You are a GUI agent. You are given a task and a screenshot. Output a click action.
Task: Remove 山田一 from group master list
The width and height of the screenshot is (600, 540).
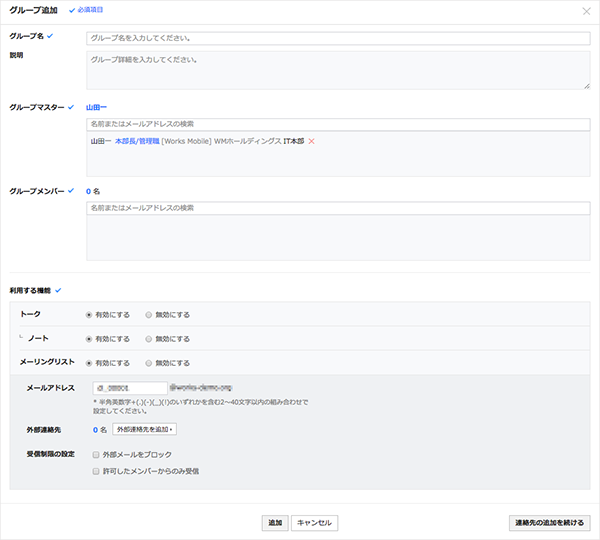click(312, 142)
